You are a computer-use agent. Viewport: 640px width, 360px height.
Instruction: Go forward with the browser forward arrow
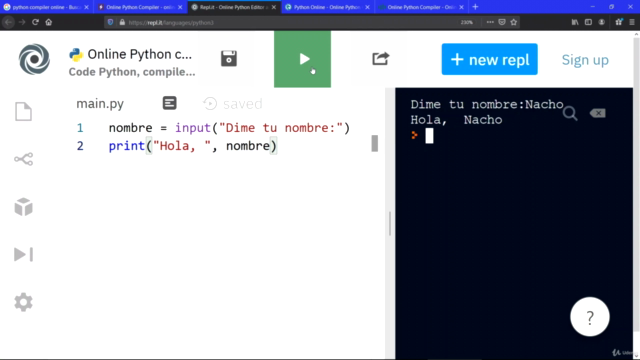(22, 22)
